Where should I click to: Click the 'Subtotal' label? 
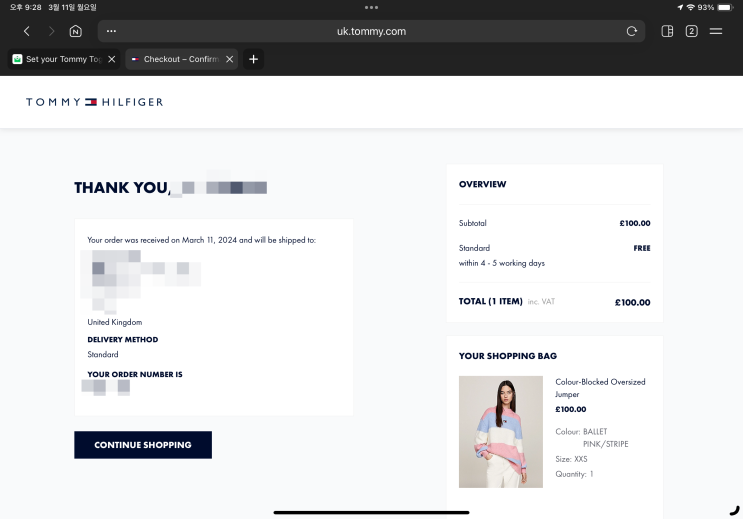coord(472,223)
